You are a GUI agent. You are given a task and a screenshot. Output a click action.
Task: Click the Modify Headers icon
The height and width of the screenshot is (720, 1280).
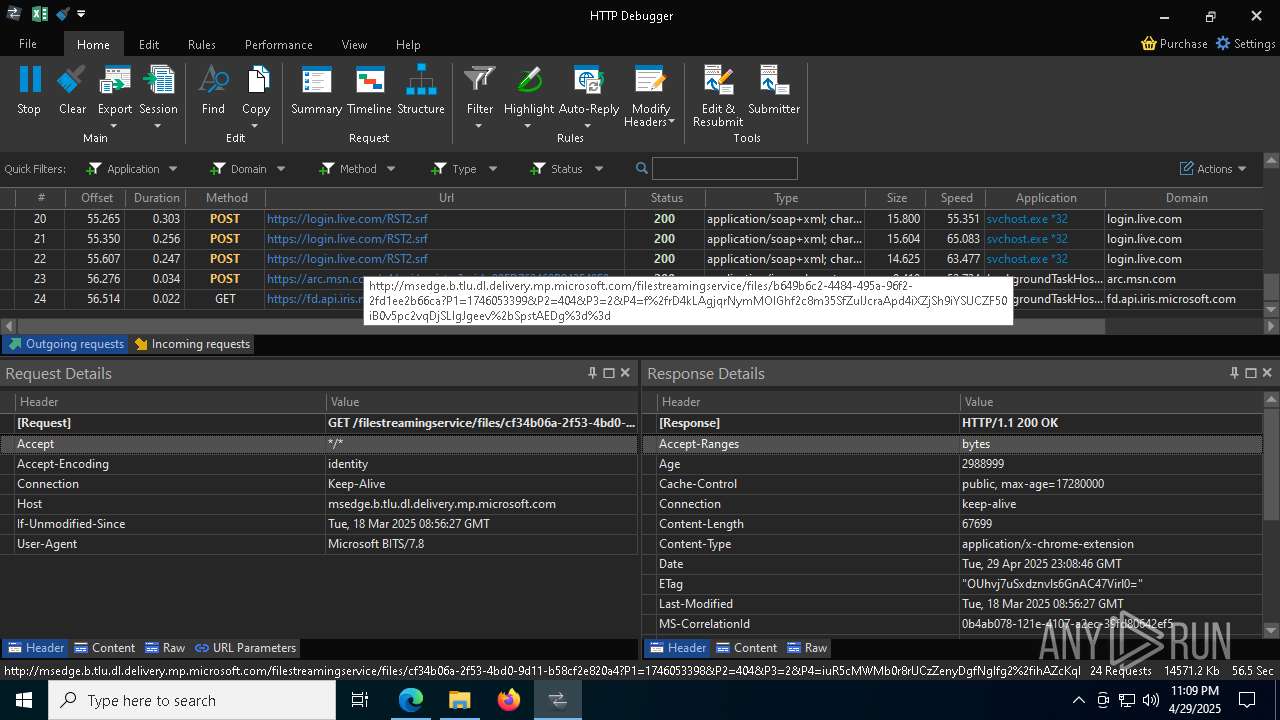[x=650, y=80]
